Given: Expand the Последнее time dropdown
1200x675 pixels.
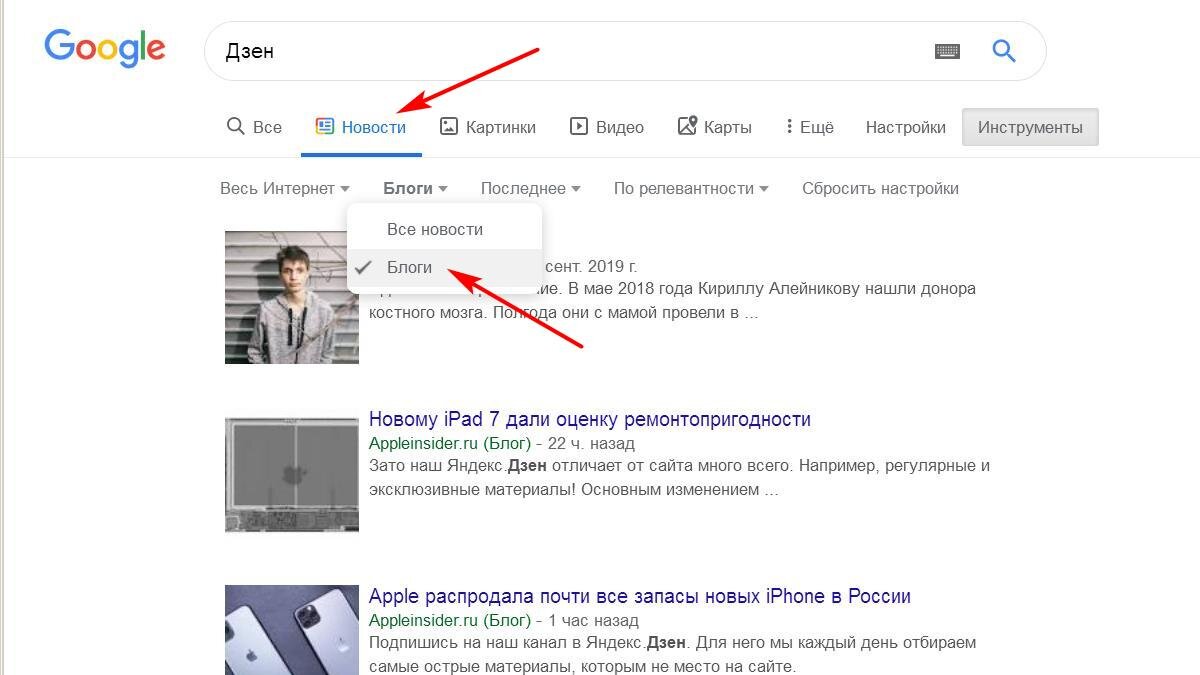Looking at the screenshot, I should (x=530, y=188).
